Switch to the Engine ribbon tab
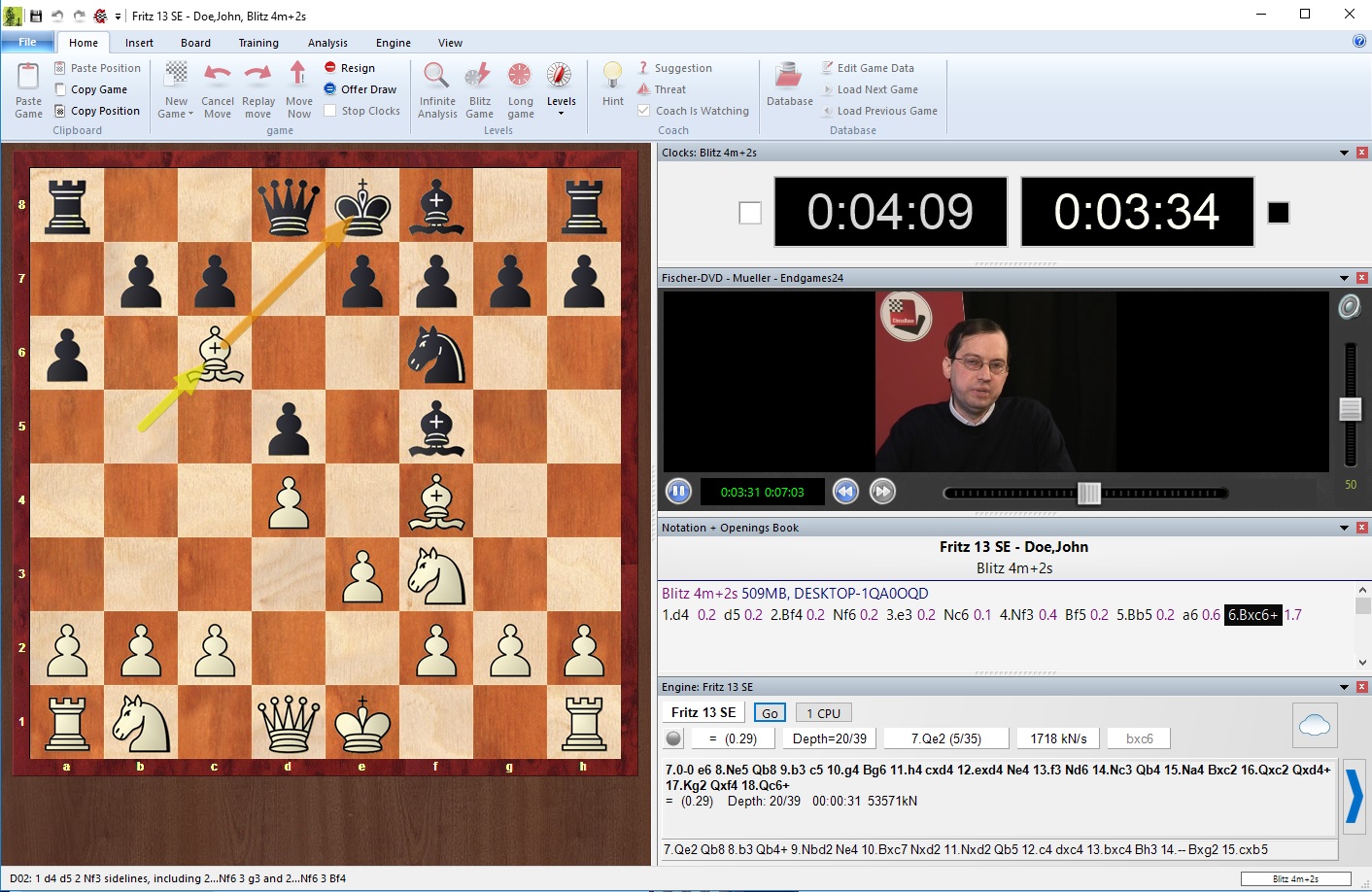Image resolution: width=1372 pixels, height=892 pixels. (393, 43)
